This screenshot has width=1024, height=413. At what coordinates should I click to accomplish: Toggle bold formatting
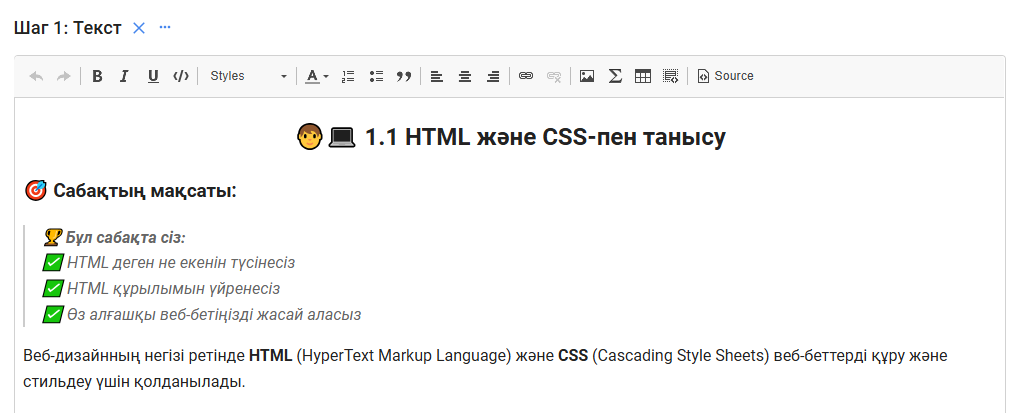point(97,76)
